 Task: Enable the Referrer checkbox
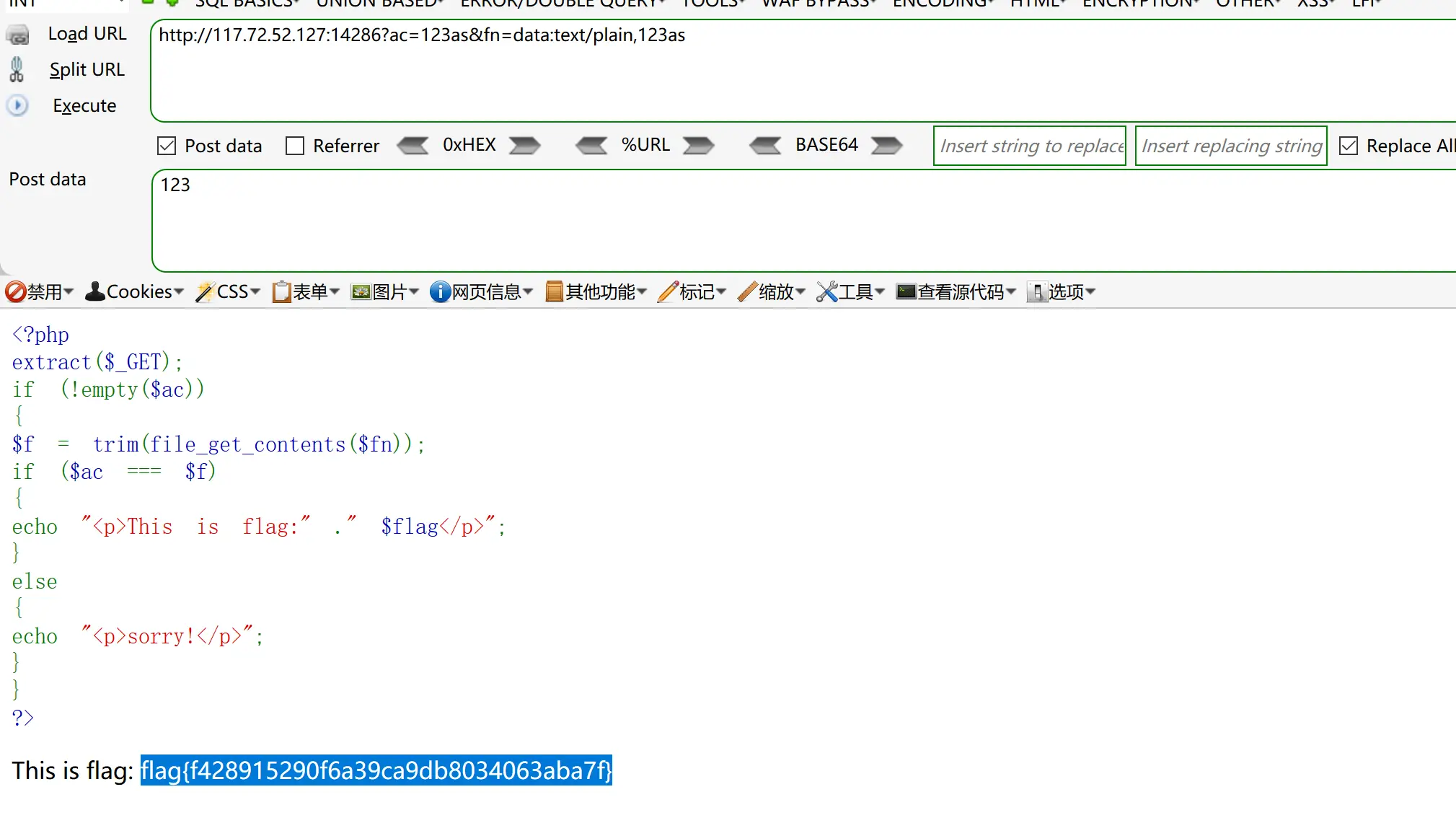295,146
